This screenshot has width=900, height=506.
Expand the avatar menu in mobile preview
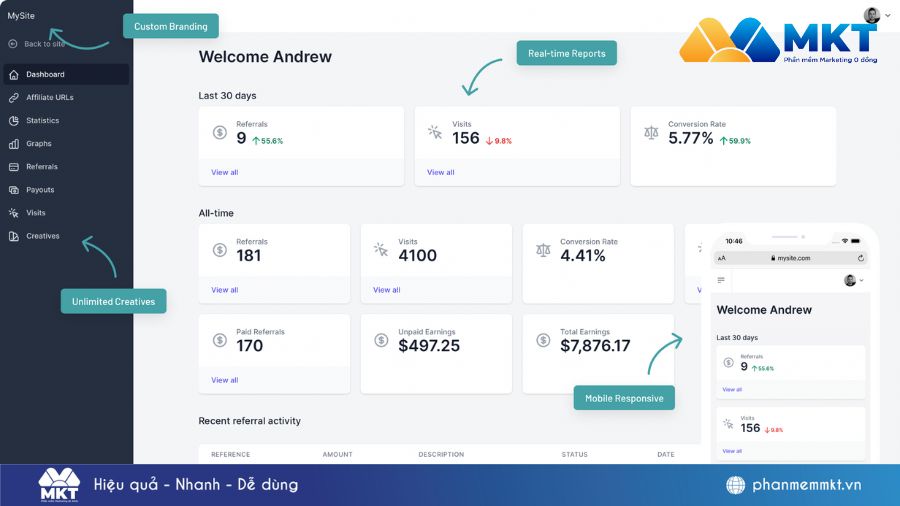(853, 280)
